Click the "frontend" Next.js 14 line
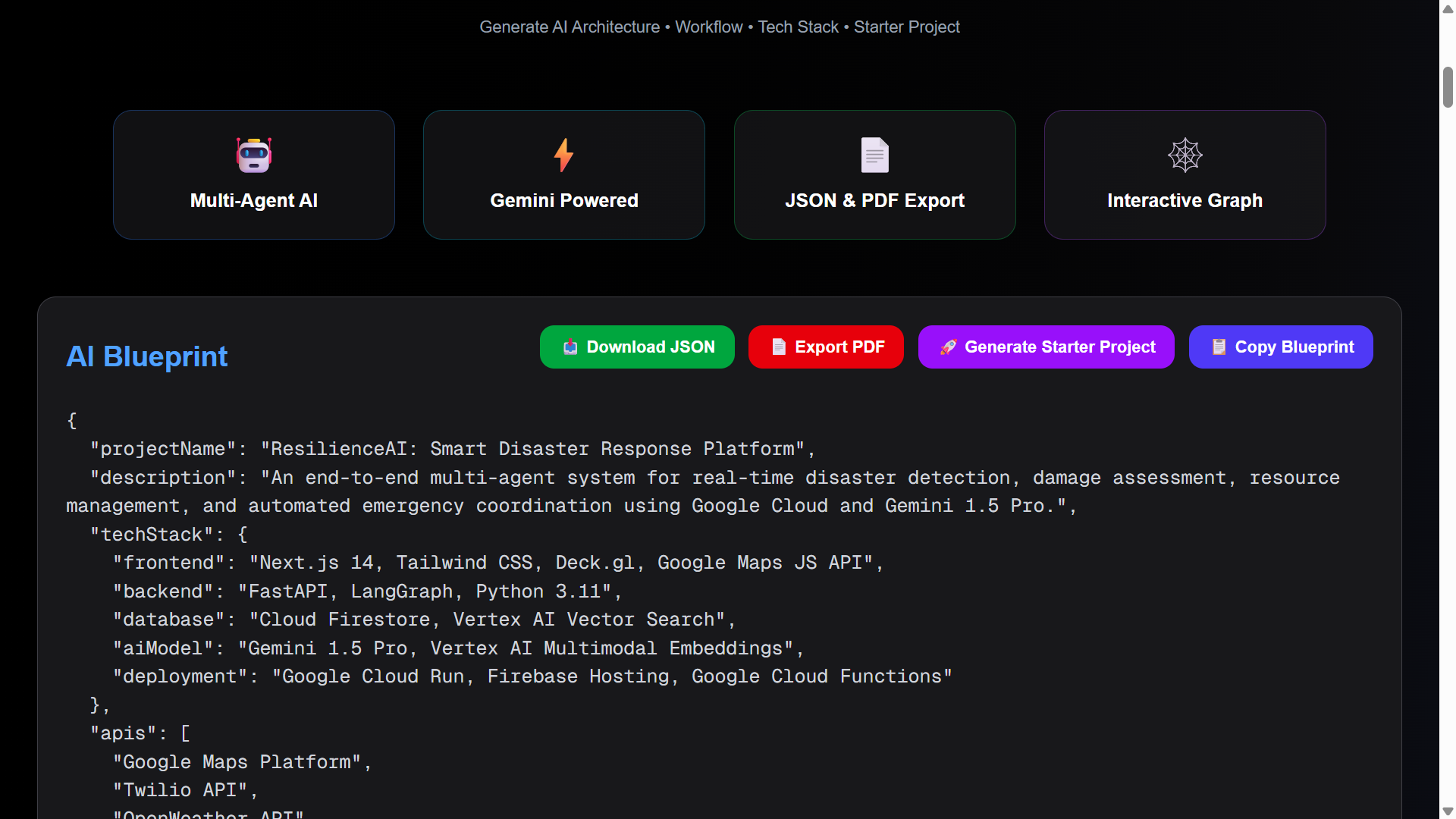The width and height of the screenshot is (1456, 819). pyautogui.click(x=498, y=563)
